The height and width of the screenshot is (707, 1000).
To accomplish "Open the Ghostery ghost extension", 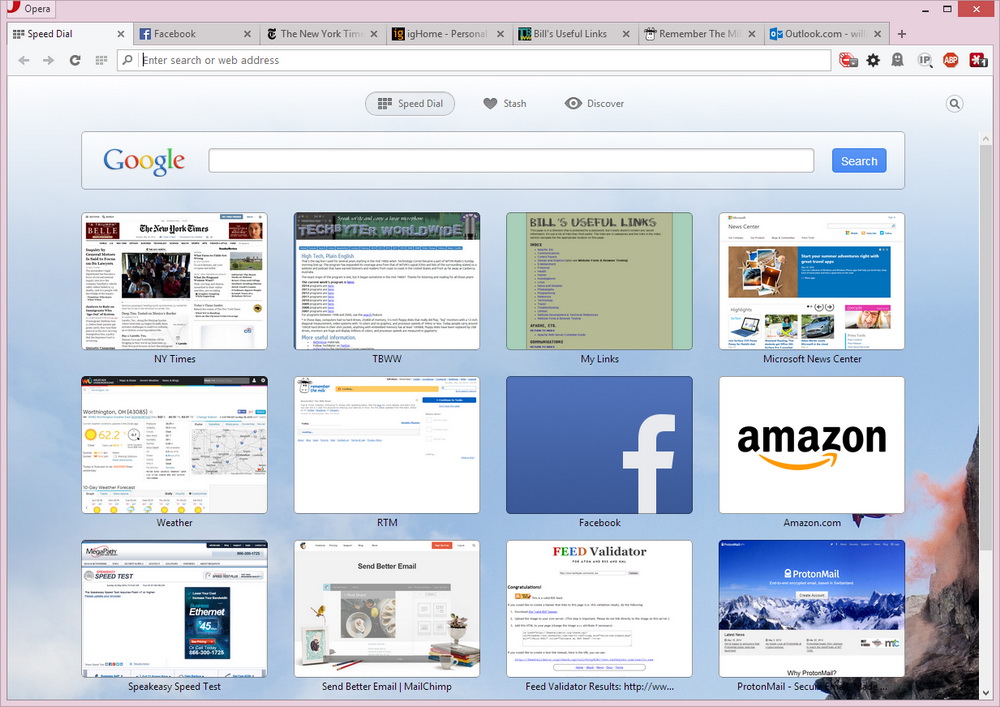I will [x=897, y=60].
